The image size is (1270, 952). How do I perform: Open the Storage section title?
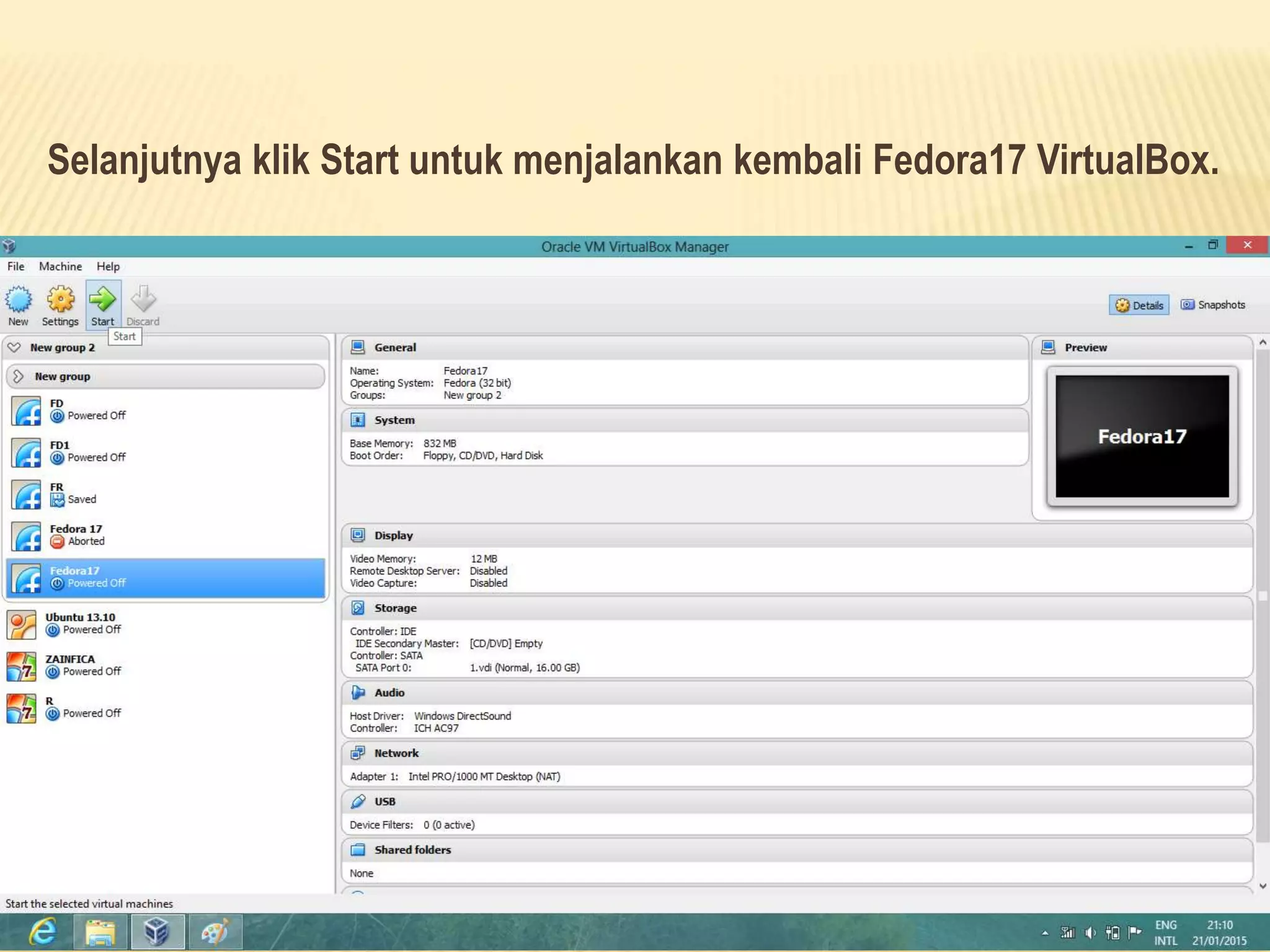(x=396, y=608)
